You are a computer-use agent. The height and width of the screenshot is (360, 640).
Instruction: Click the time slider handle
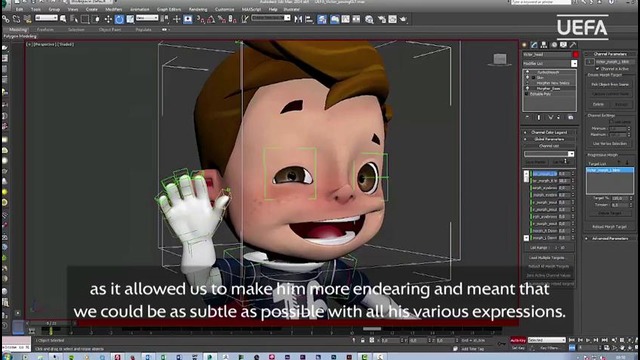tap(51, 324)
